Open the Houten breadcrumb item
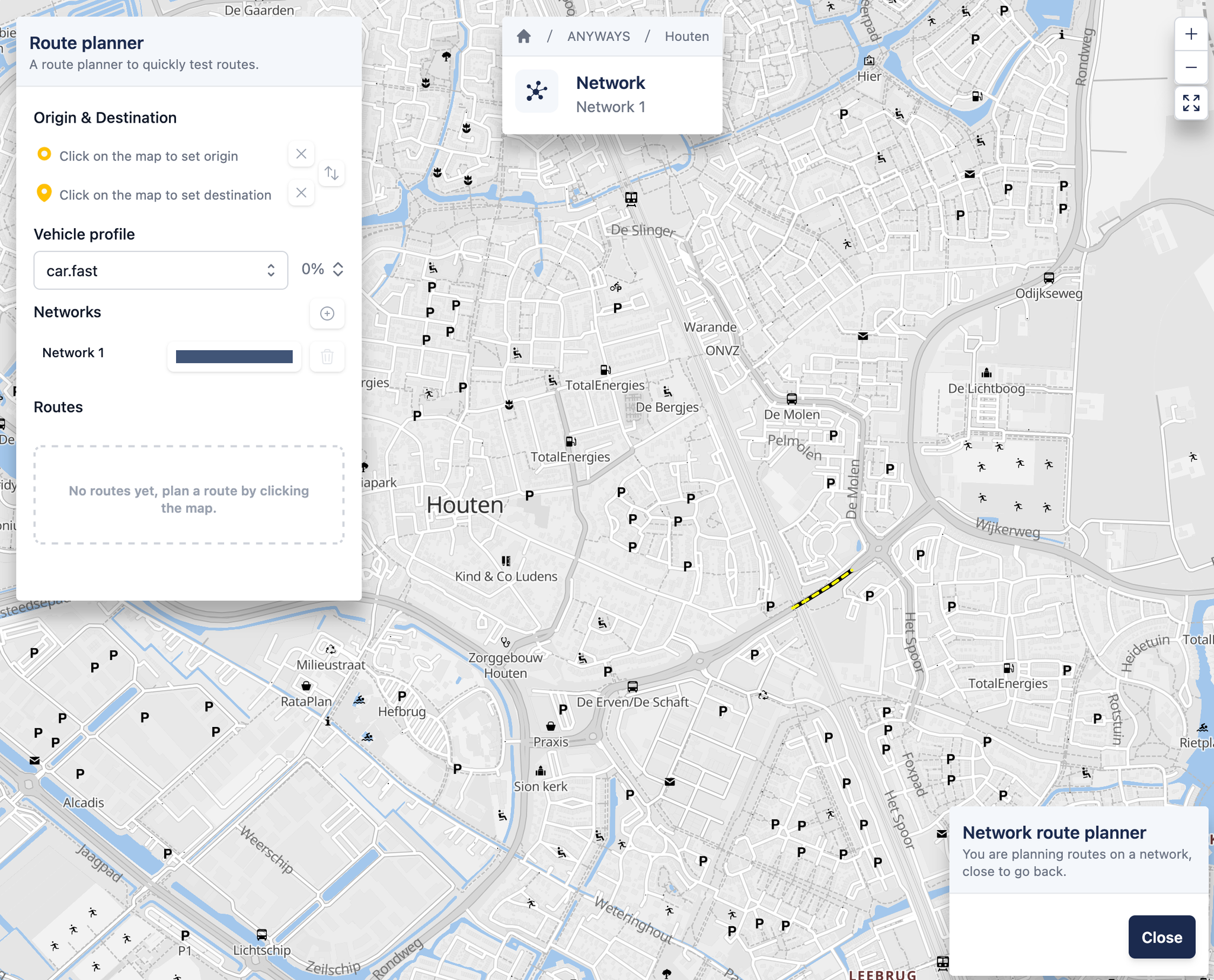The image size is (1214, 980). (686, 36)
